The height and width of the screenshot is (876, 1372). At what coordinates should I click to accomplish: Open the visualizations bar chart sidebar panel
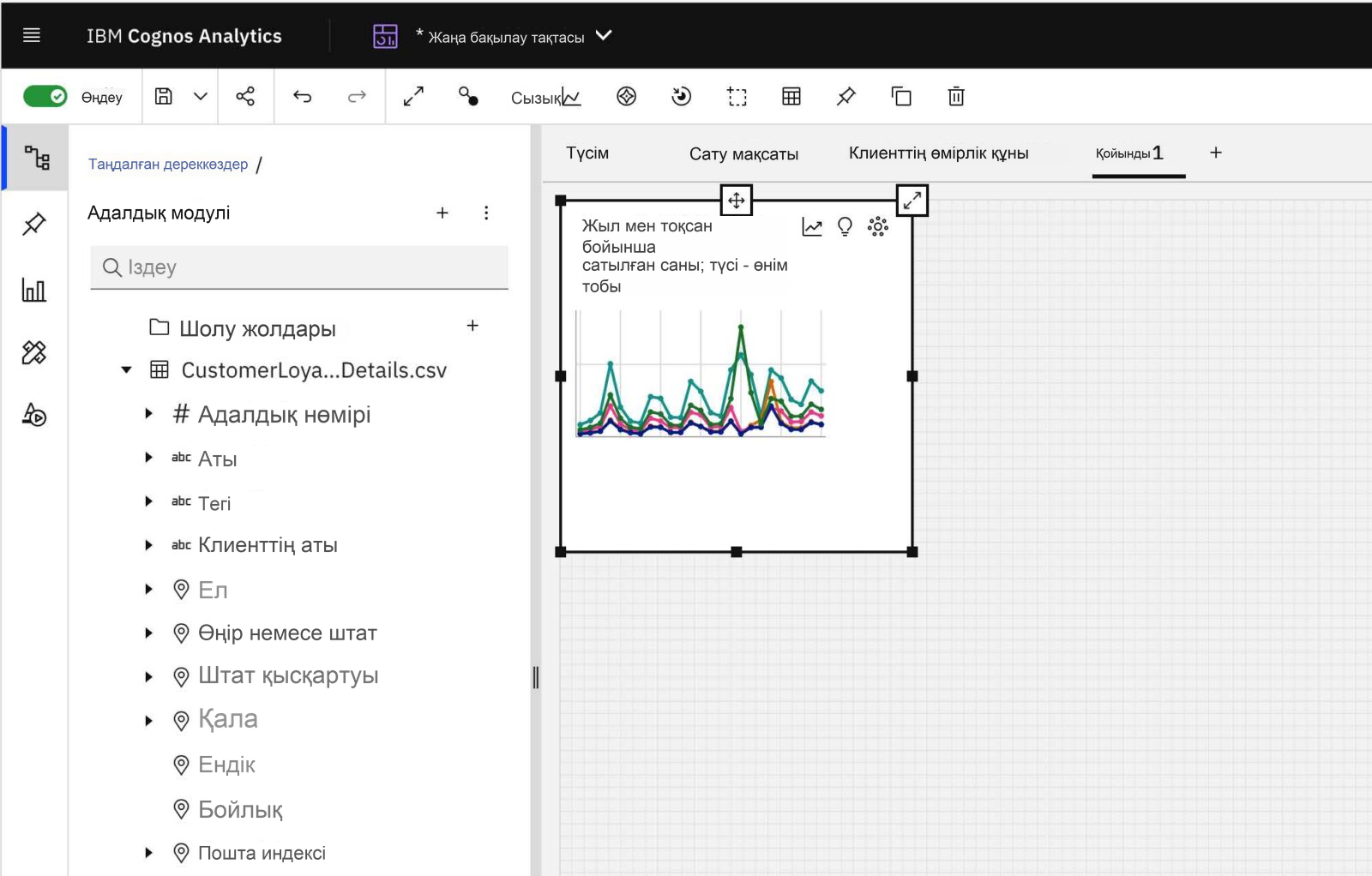tap(34, 290)
